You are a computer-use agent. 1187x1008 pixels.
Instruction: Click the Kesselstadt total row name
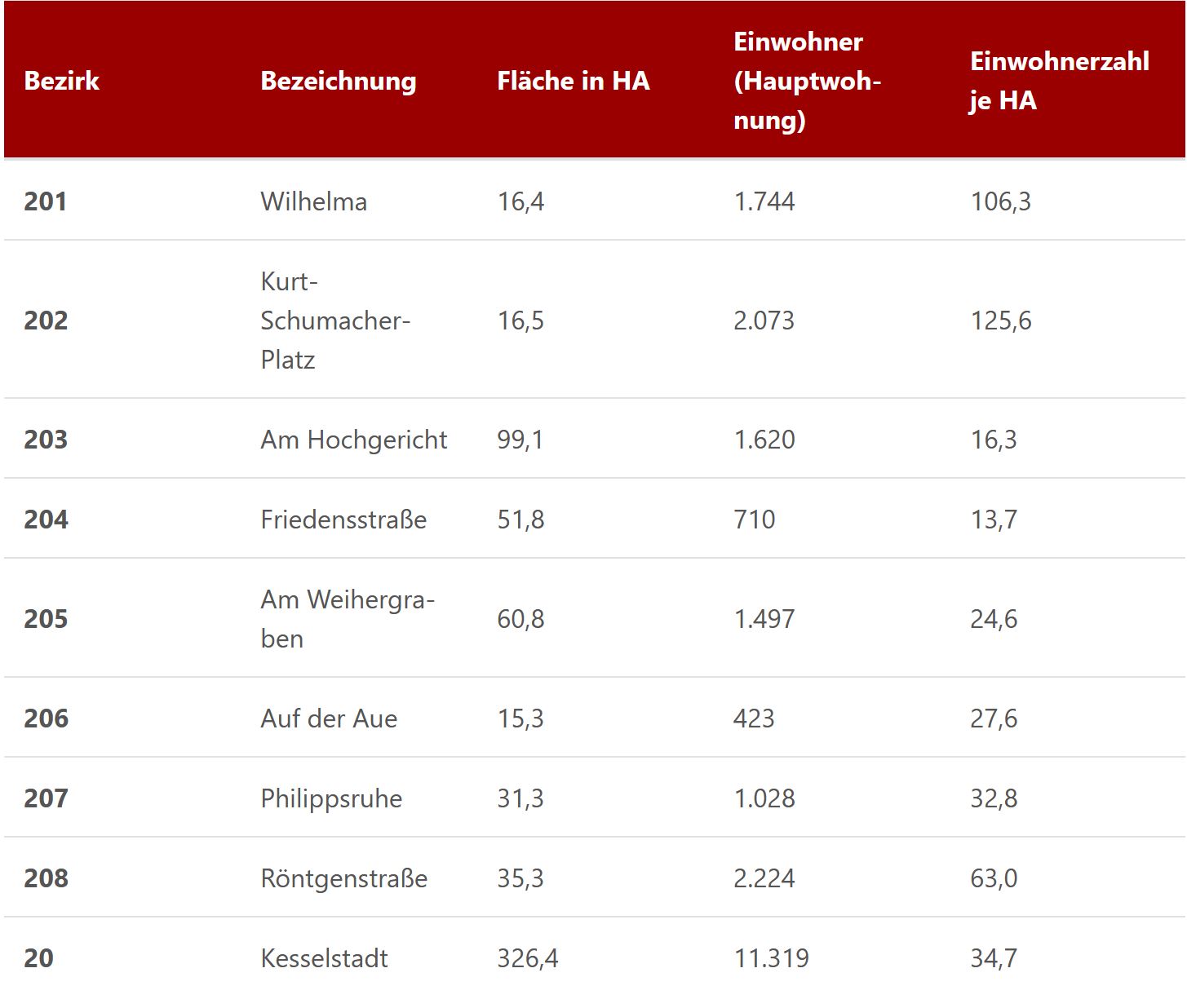point(324,958)
